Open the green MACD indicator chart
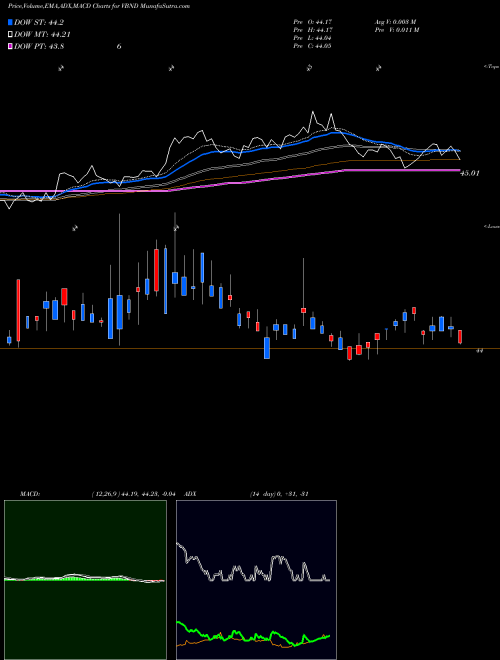The width and height of the screenshot is (500, 660). point(85,580)
